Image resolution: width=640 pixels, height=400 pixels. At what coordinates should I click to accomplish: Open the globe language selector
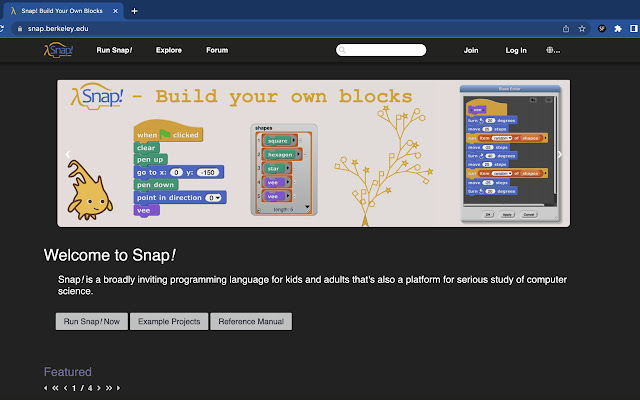553,50
